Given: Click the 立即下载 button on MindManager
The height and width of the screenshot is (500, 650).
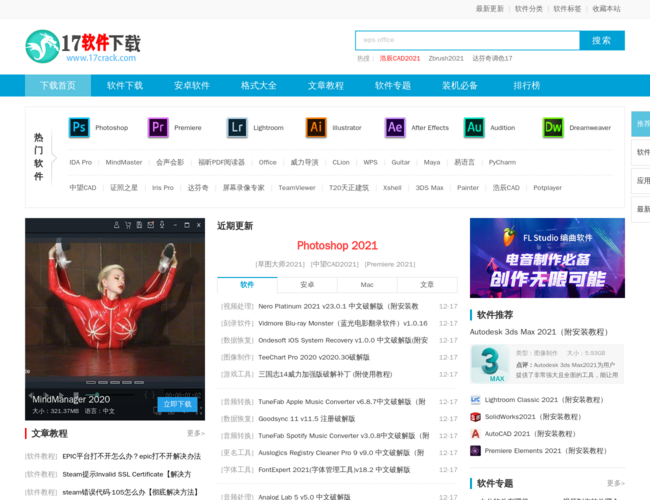Looking at the screenshot, I should pyautogui.click(x=177, y=404).
